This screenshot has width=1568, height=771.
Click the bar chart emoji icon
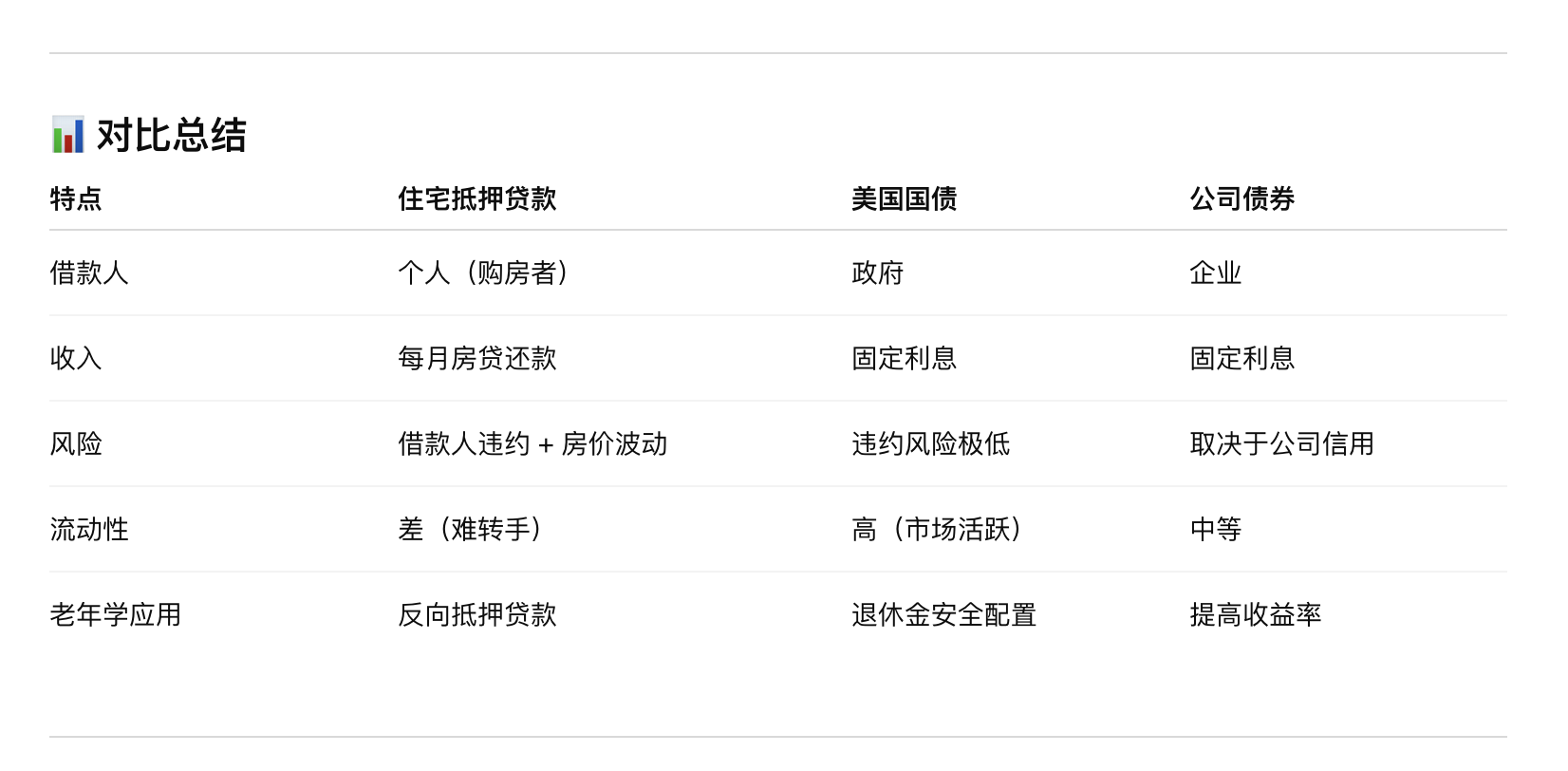(x=67, y=135)
